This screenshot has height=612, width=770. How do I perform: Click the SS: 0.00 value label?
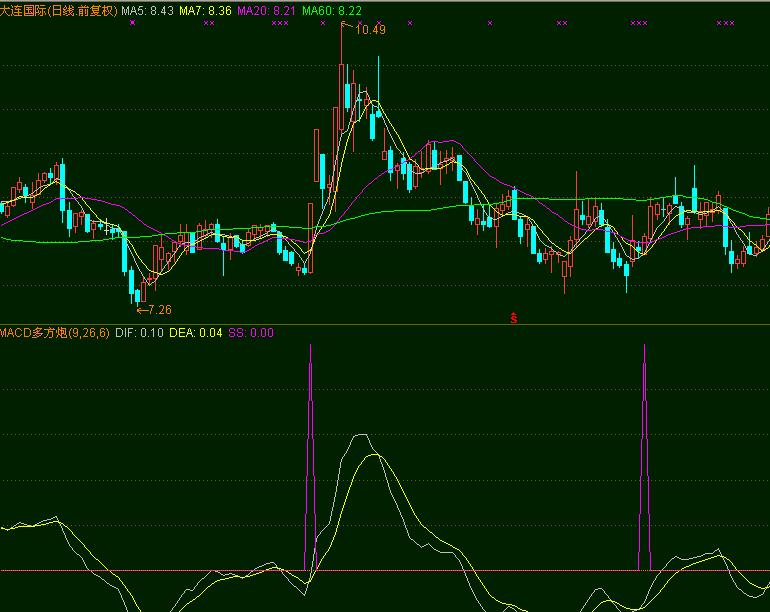click(251, 333)
